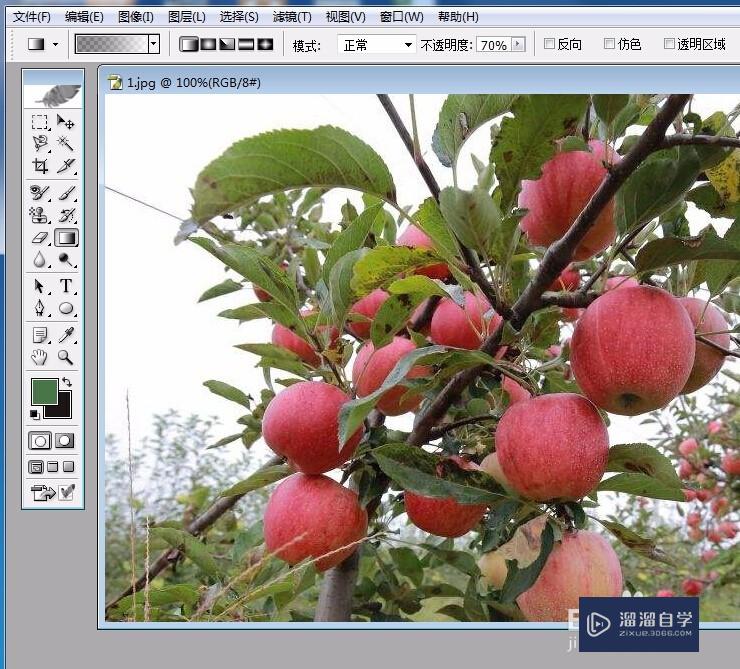This screenshot has width=740, height=669.
Task: Select the Slice tool
Action: click(66, 165)
